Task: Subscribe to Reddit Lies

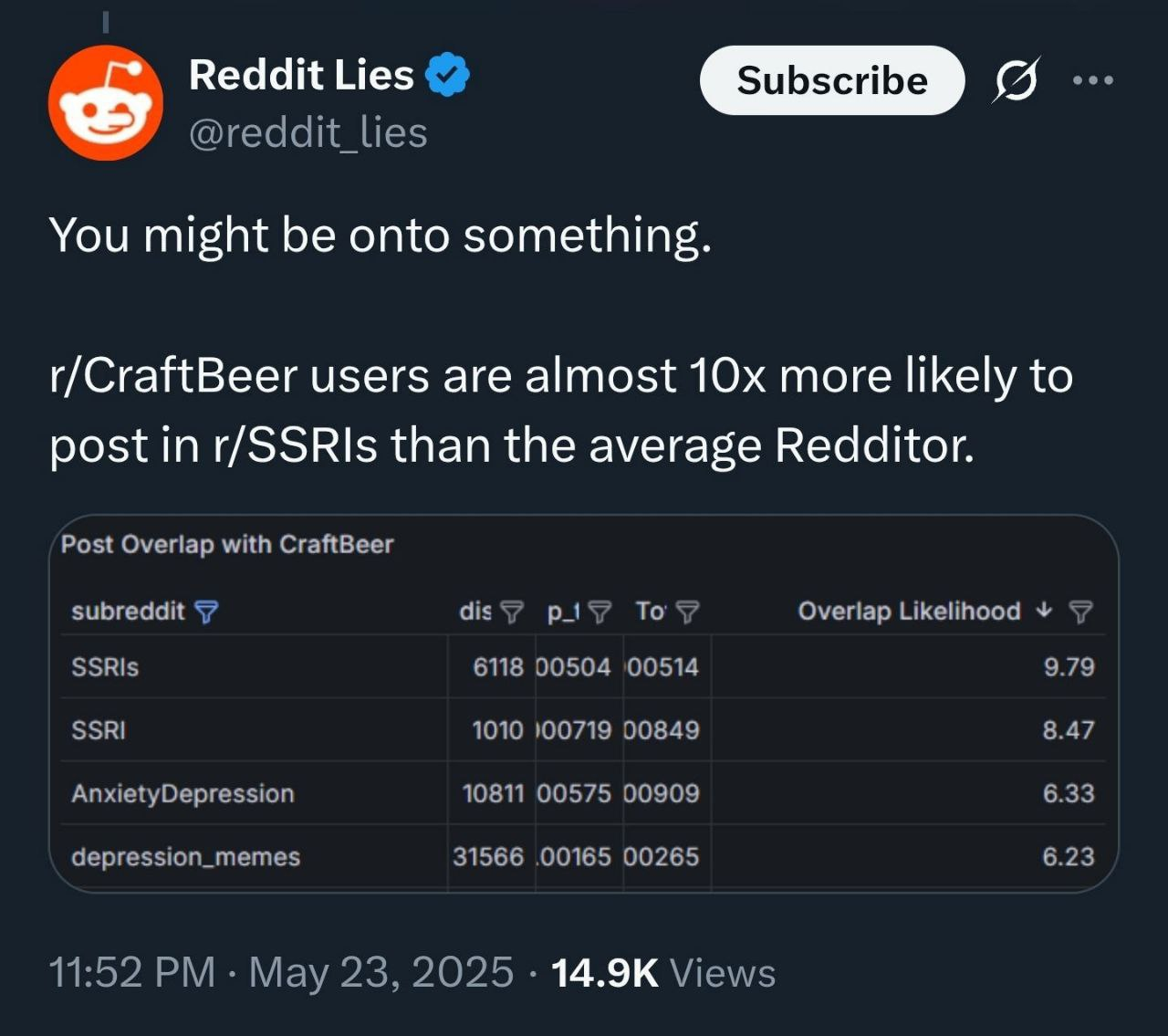Action: pyautogui.click(x=832, y=80)
